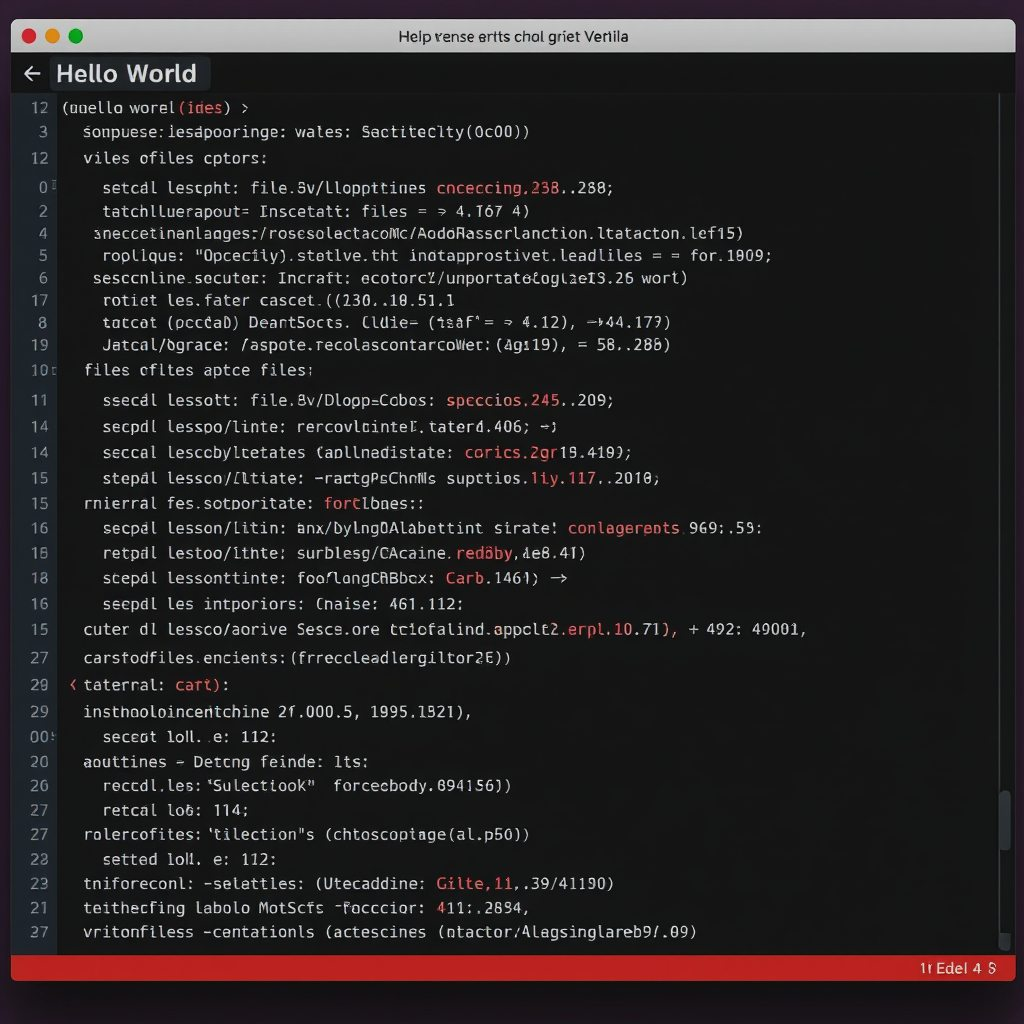
Task: Click the green maximize window button
Action: click(x=76, y=37)
